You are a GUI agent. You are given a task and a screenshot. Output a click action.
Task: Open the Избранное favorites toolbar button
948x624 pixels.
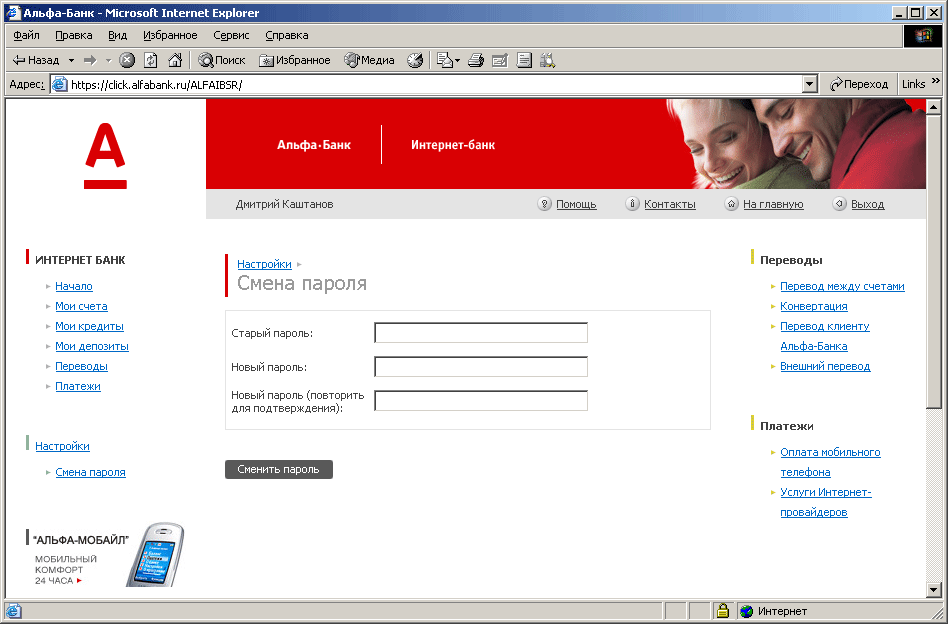tap(294, 60)
